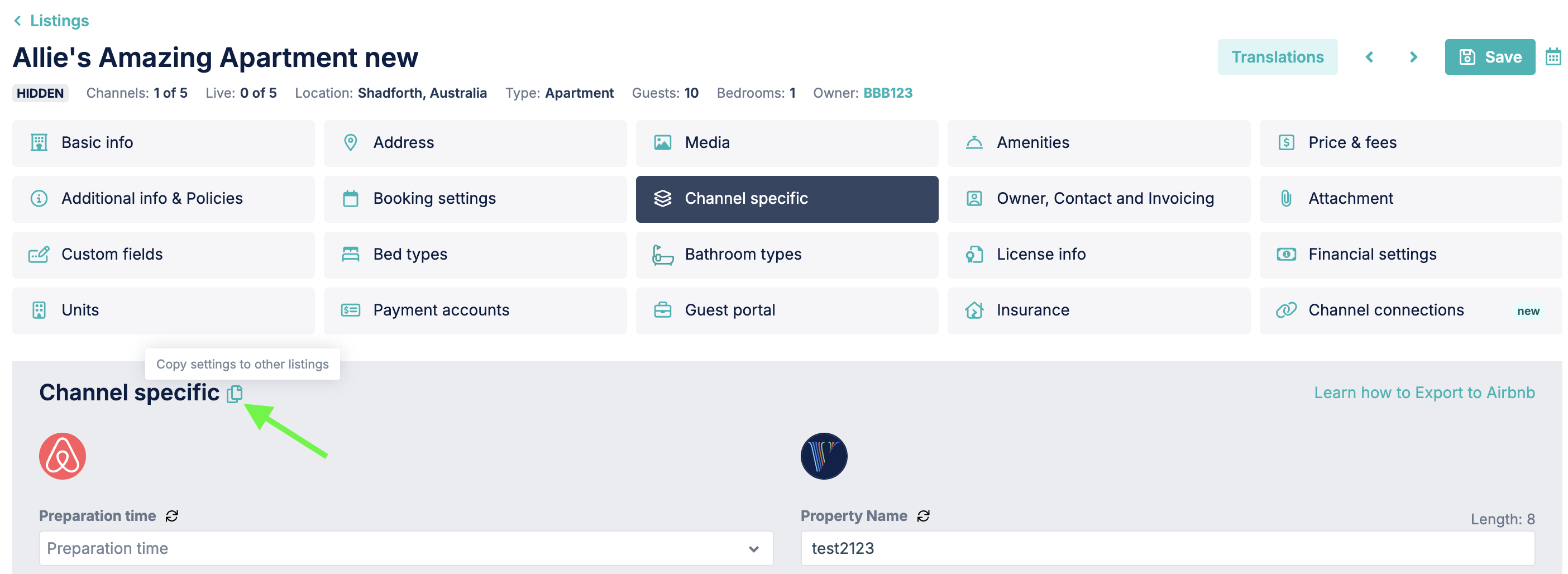
Task: Switch to the Booking settings tab
Action: (475, 199)
